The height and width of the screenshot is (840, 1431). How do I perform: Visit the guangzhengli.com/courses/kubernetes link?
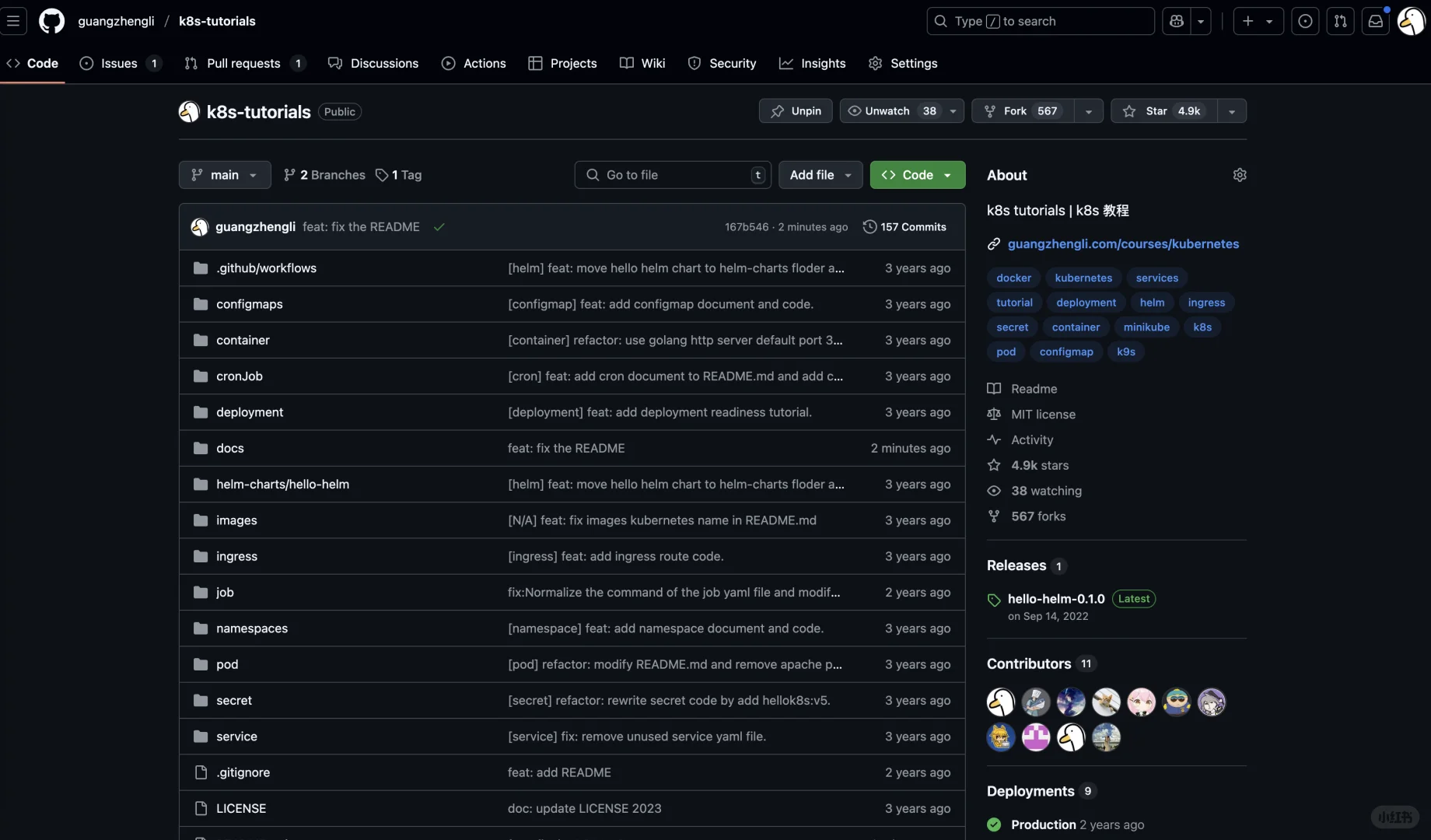(x=1122, y=243)
